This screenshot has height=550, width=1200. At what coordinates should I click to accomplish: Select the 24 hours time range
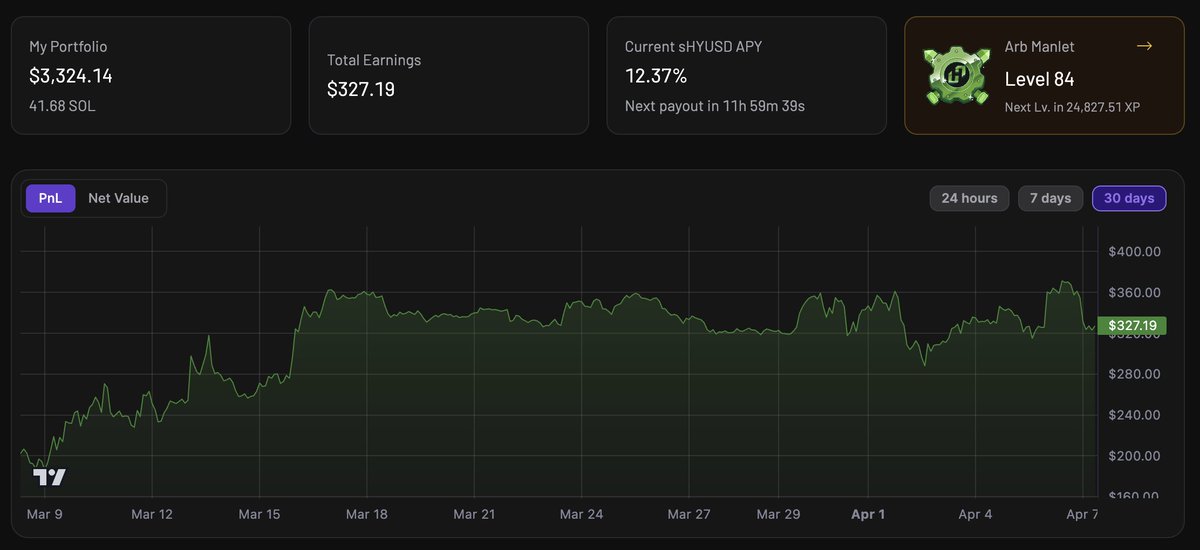coord(969,198)
